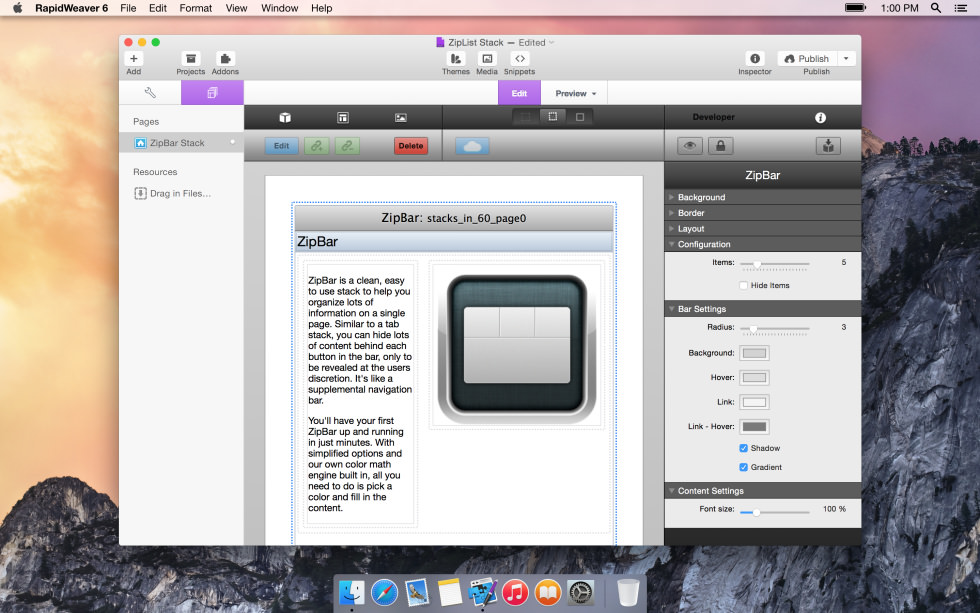Open Spotlight search in menu bar

[936, 8]
